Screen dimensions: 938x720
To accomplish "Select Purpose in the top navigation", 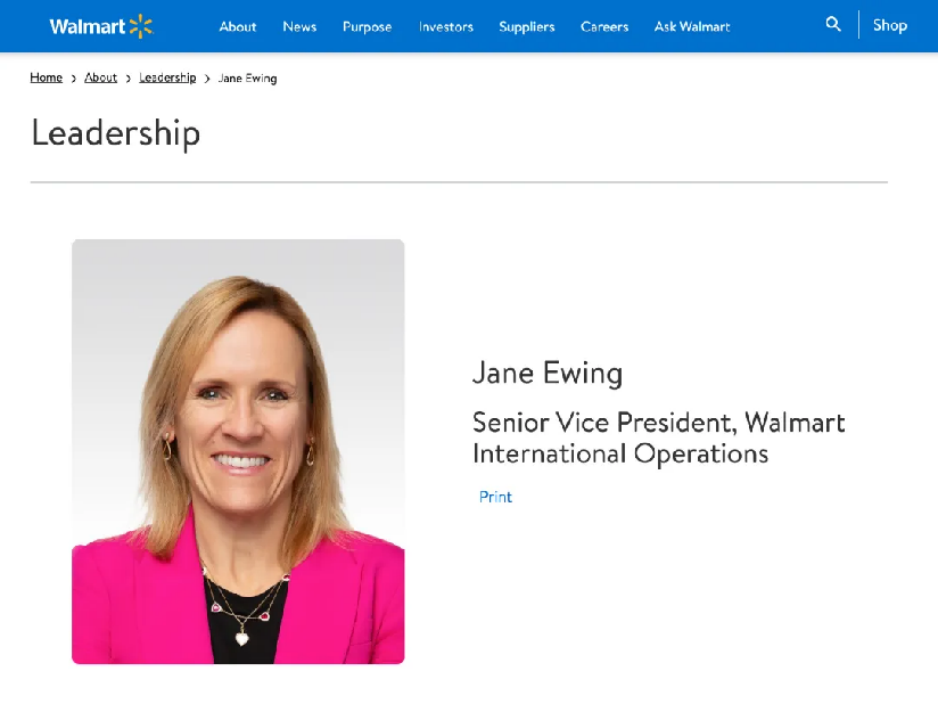I will click(x=367, y=27).
